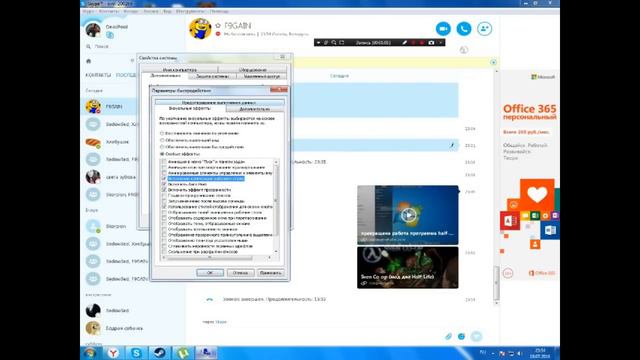This screenshot has width=640, height=360.
Task: Open 'Предотвращение выполнения данных' tab
Action: pyautogui.click(x=219, y=102)
